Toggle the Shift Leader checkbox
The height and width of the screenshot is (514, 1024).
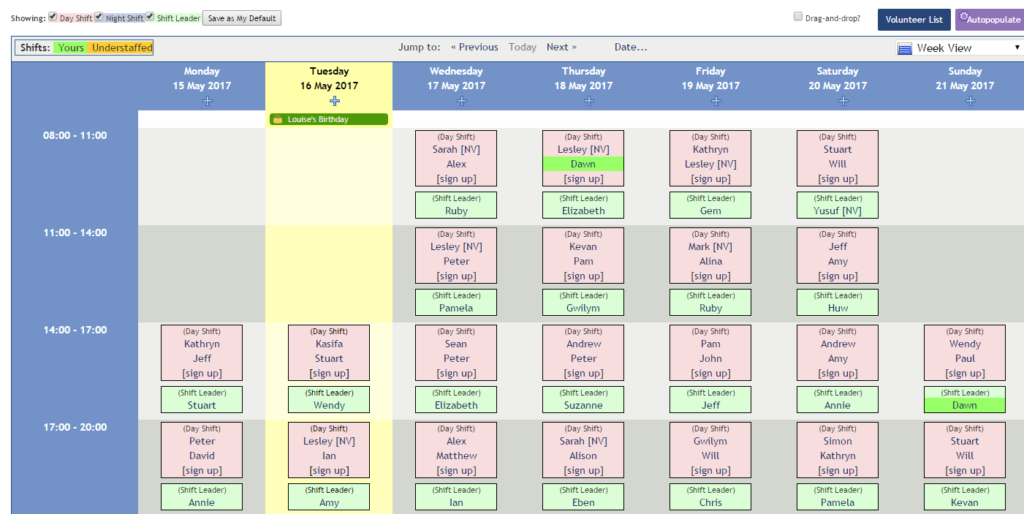150,17
